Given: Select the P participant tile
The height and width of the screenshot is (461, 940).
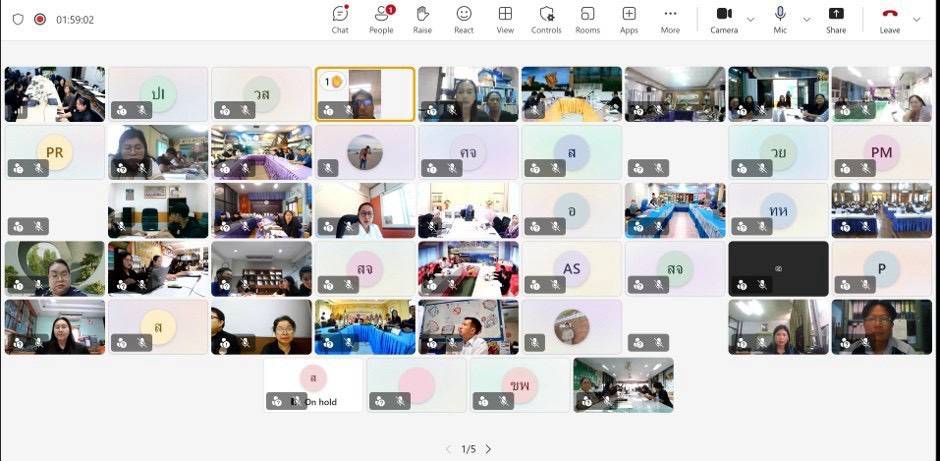Looking at the screenshot, I should tap(881, 269).
